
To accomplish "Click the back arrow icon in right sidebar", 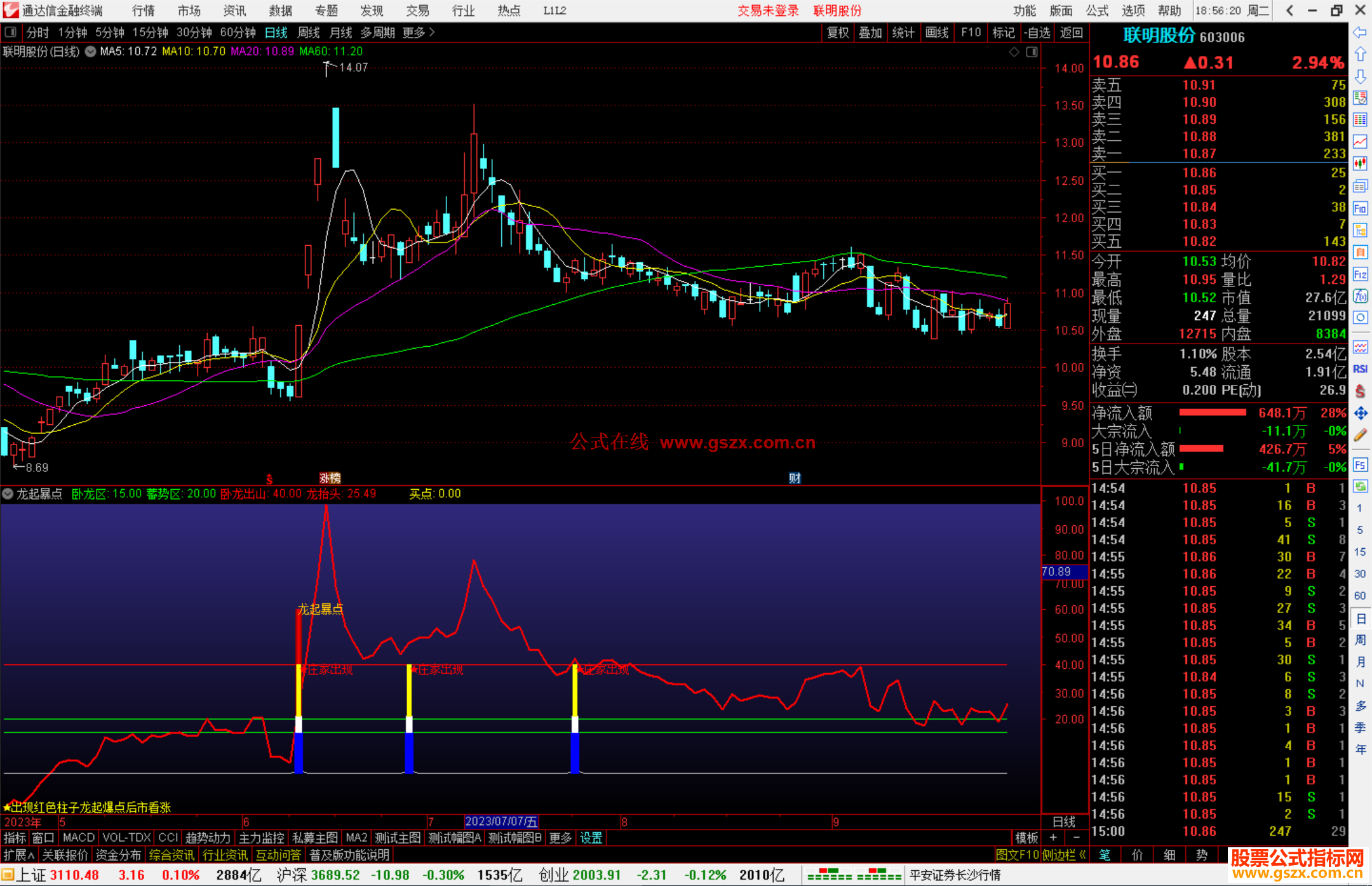I will coord(1360,32).
